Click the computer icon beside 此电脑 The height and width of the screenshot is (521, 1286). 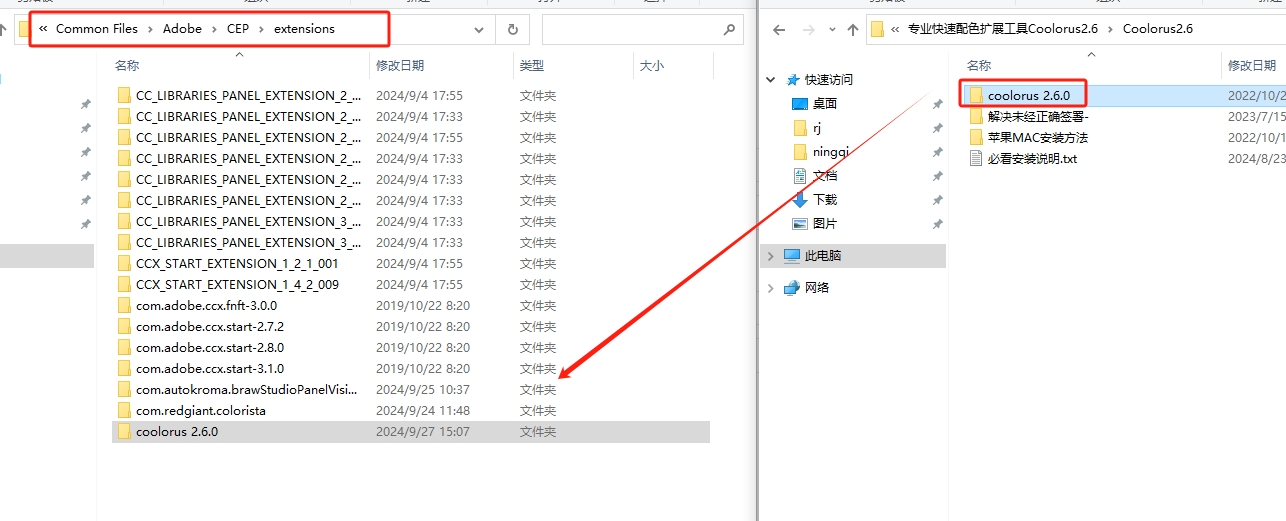pyautogui.click(x=792, y=255)
